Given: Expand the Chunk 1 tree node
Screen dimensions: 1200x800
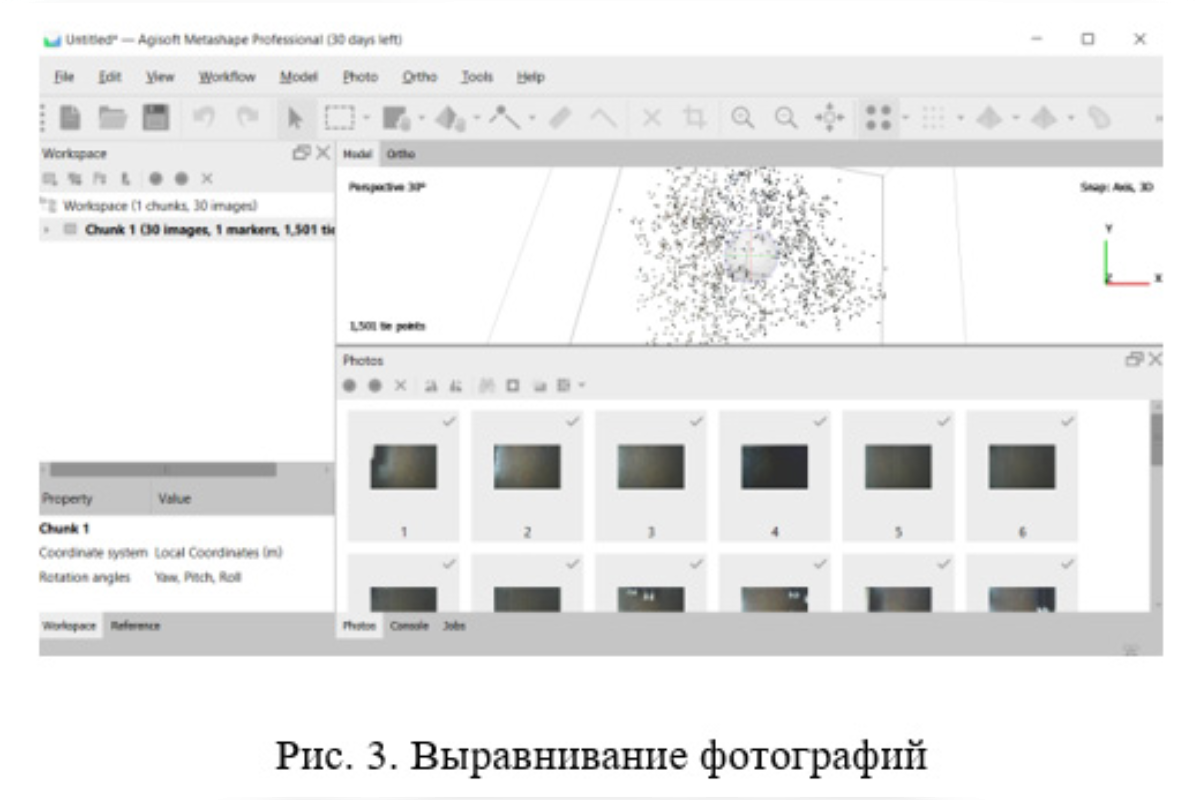Looking at the screenshot, I should (45, 229).
